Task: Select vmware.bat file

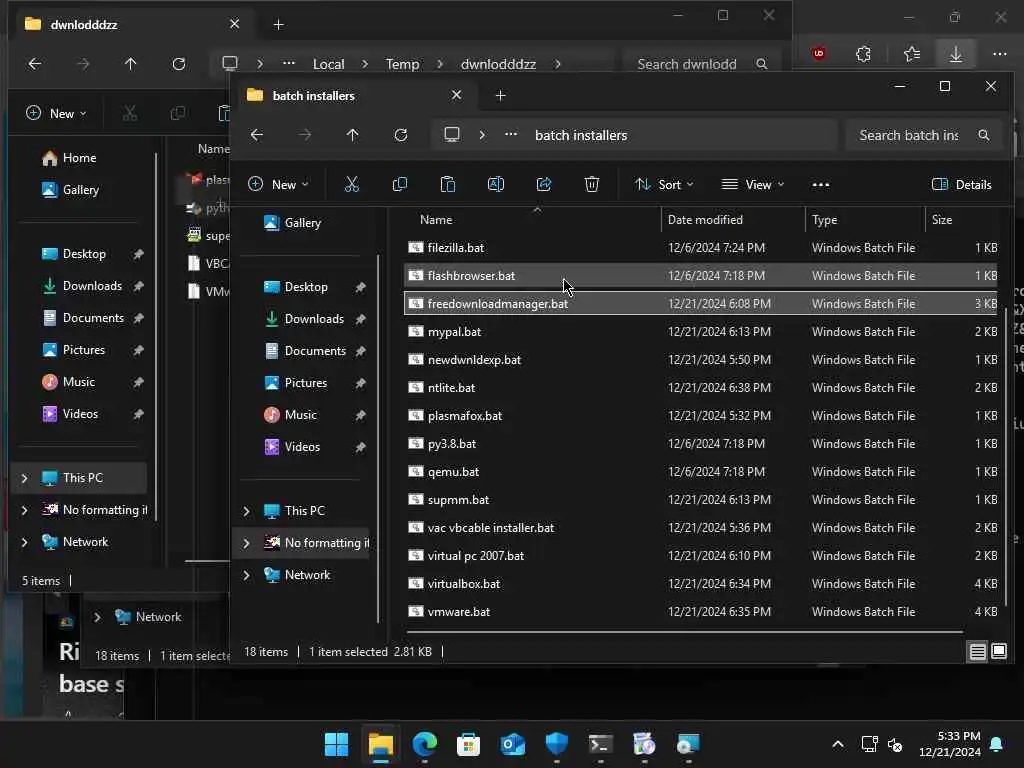Action: tap(701, 612)
